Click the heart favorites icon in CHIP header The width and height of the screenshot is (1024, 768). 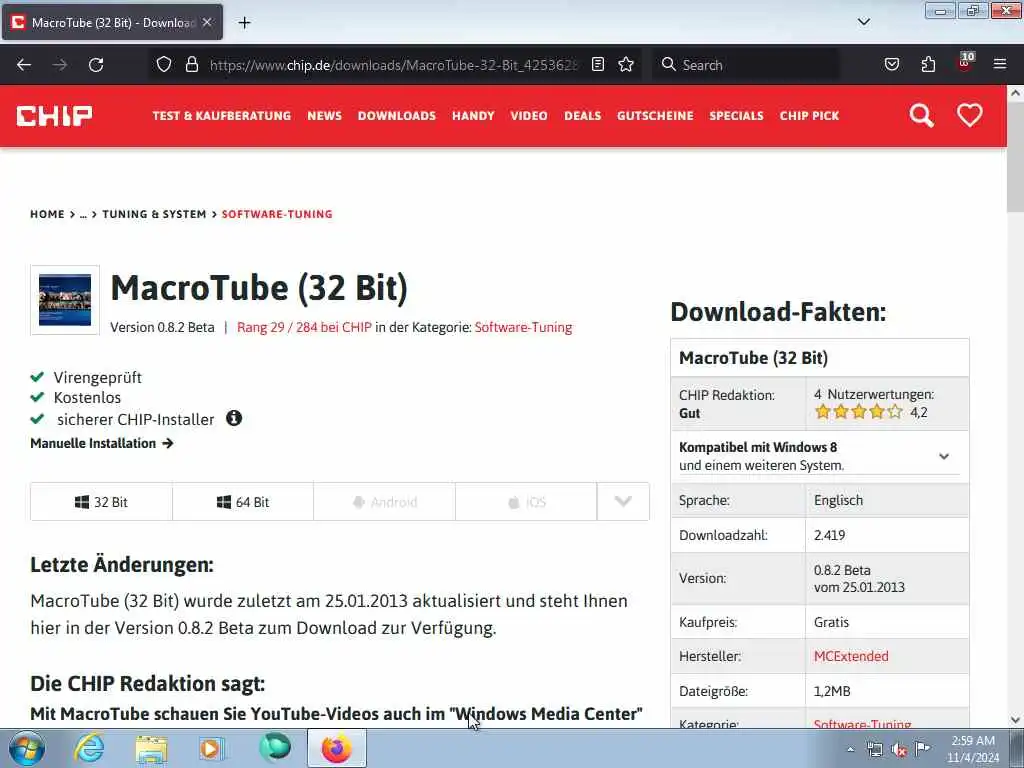pyautogui.click(x=970, y=116)
